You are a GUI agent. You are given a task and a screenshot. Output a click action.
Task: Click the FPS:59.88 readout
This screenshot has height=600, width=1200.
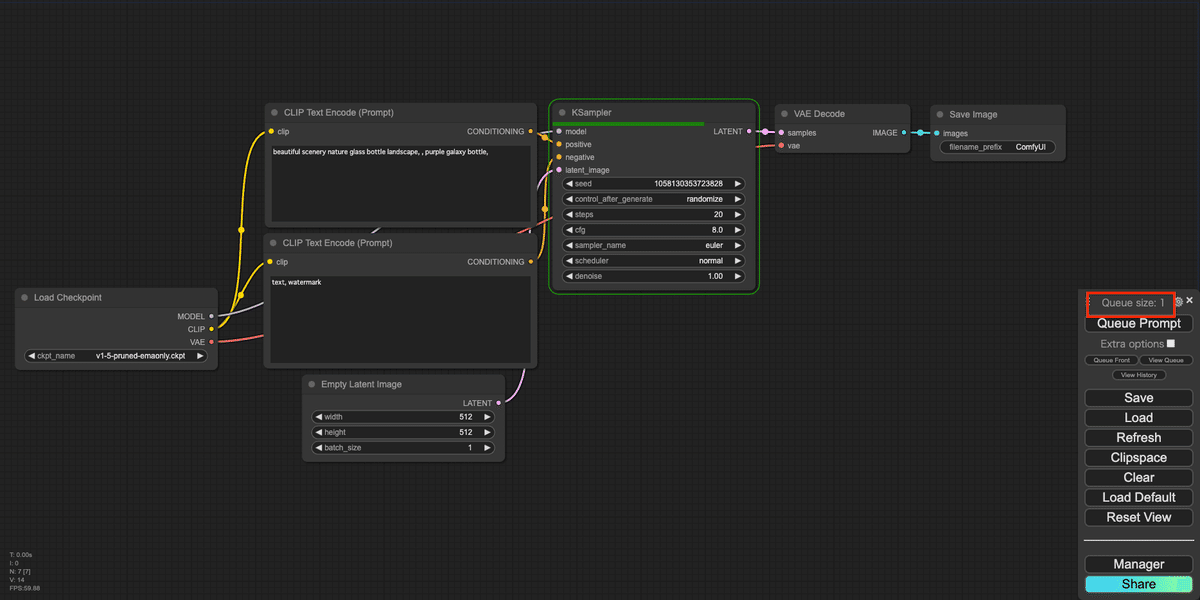[25, 588]
